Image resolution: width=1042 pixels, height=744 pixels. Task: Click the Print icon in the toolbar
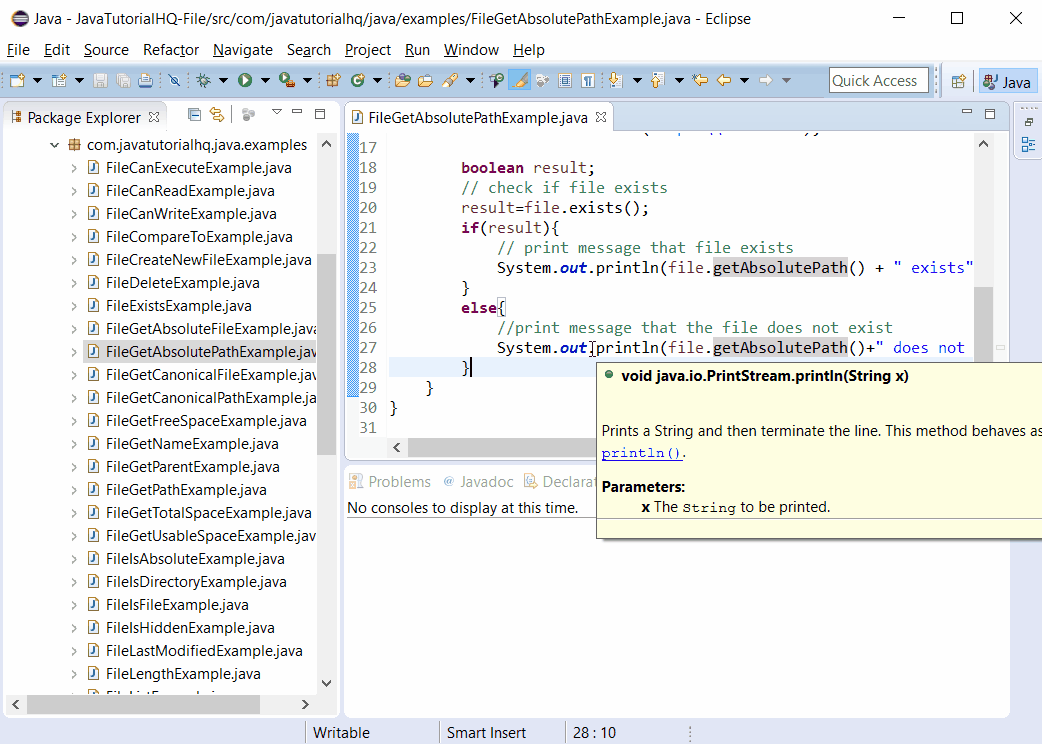(x=146, y=80)
